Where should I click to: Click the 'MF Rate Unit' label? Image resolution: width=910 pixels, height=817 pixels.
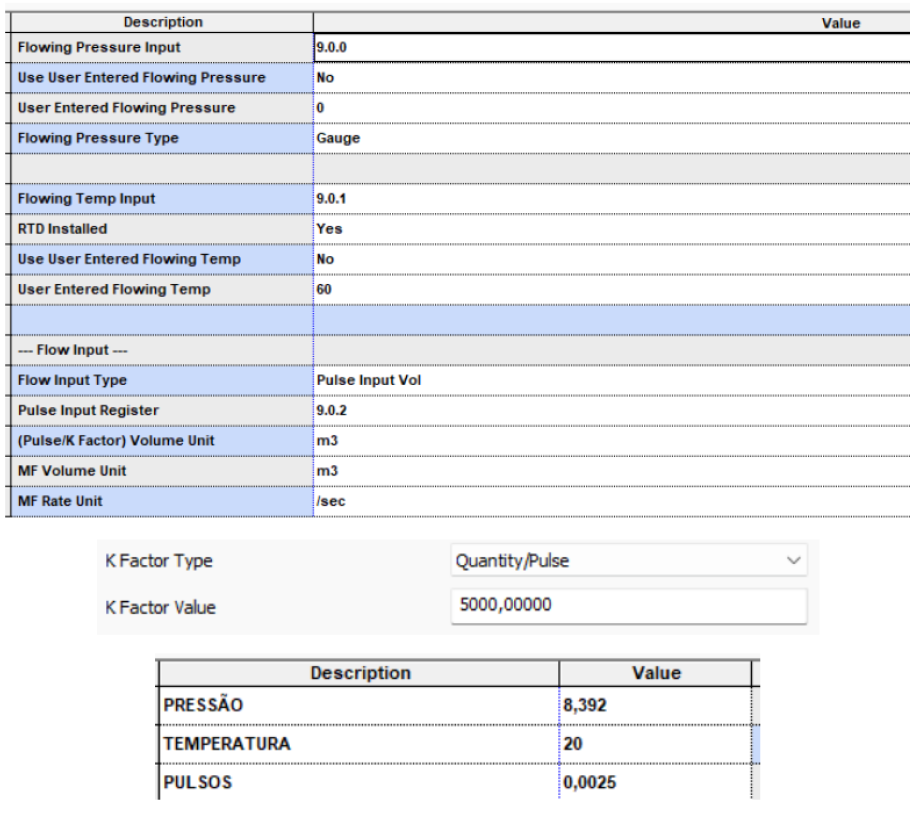pyautogui.click(x=60, y=501)
